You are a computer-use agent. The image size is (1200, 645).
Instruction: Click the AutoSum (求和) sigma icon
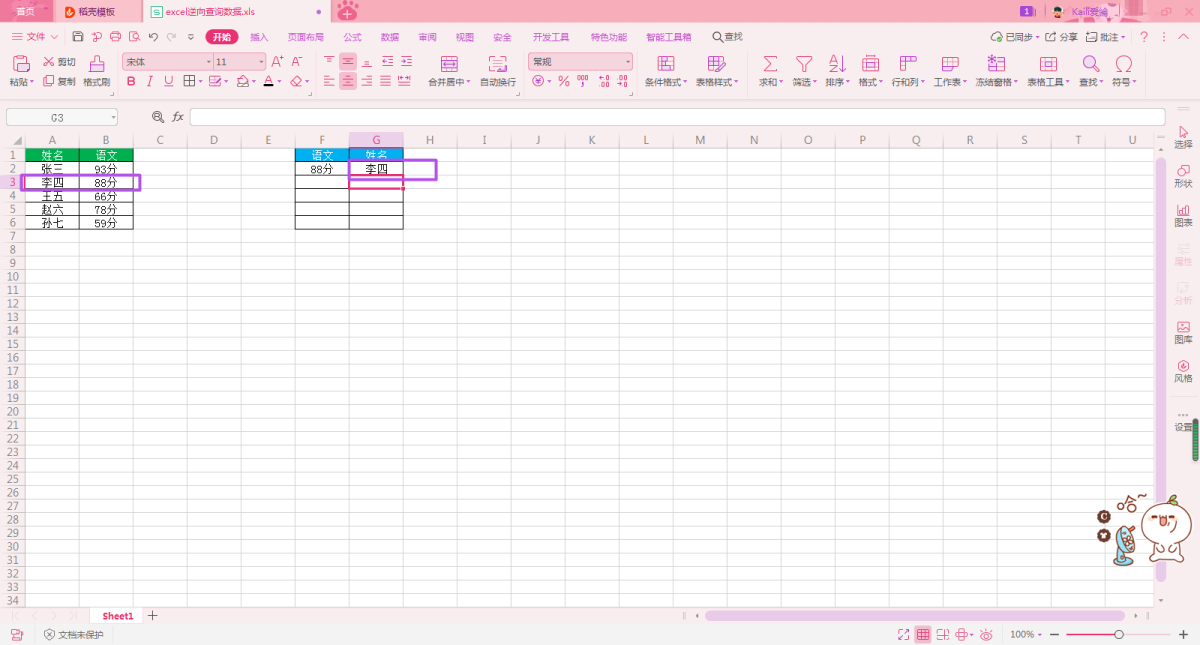[x=770, y=64]
